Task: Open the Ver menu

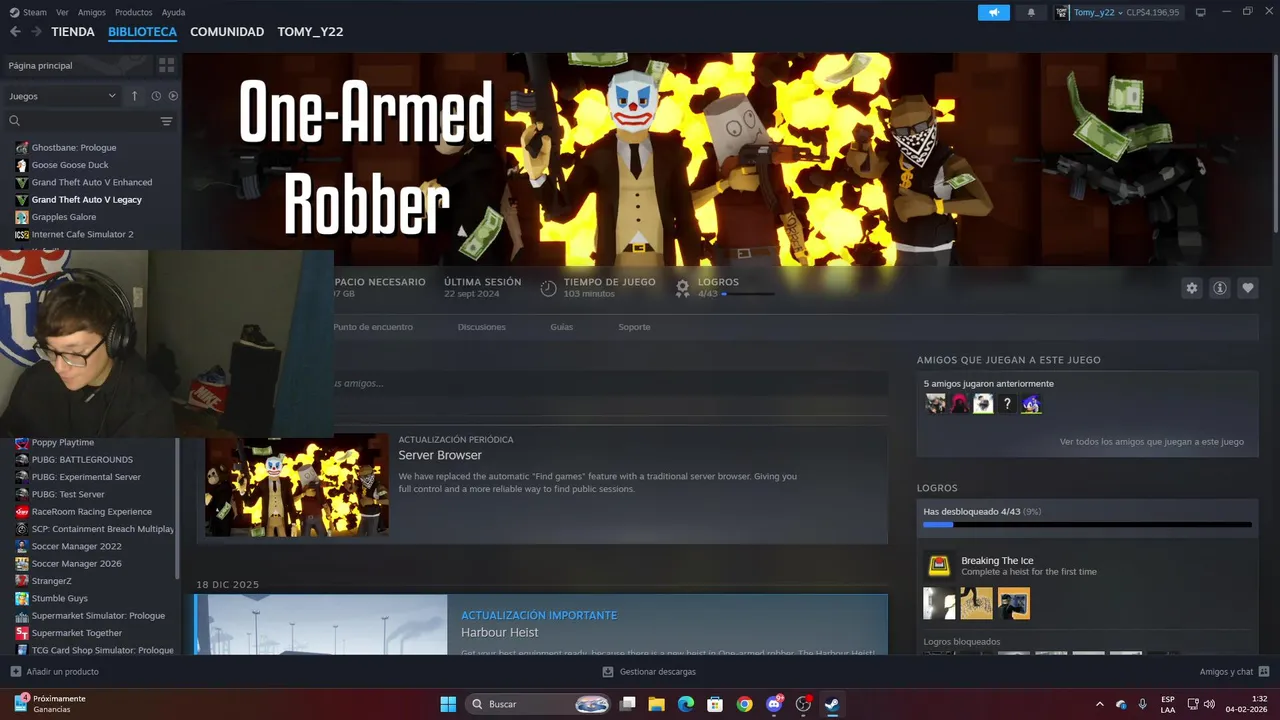Action: tap(63, 12)
